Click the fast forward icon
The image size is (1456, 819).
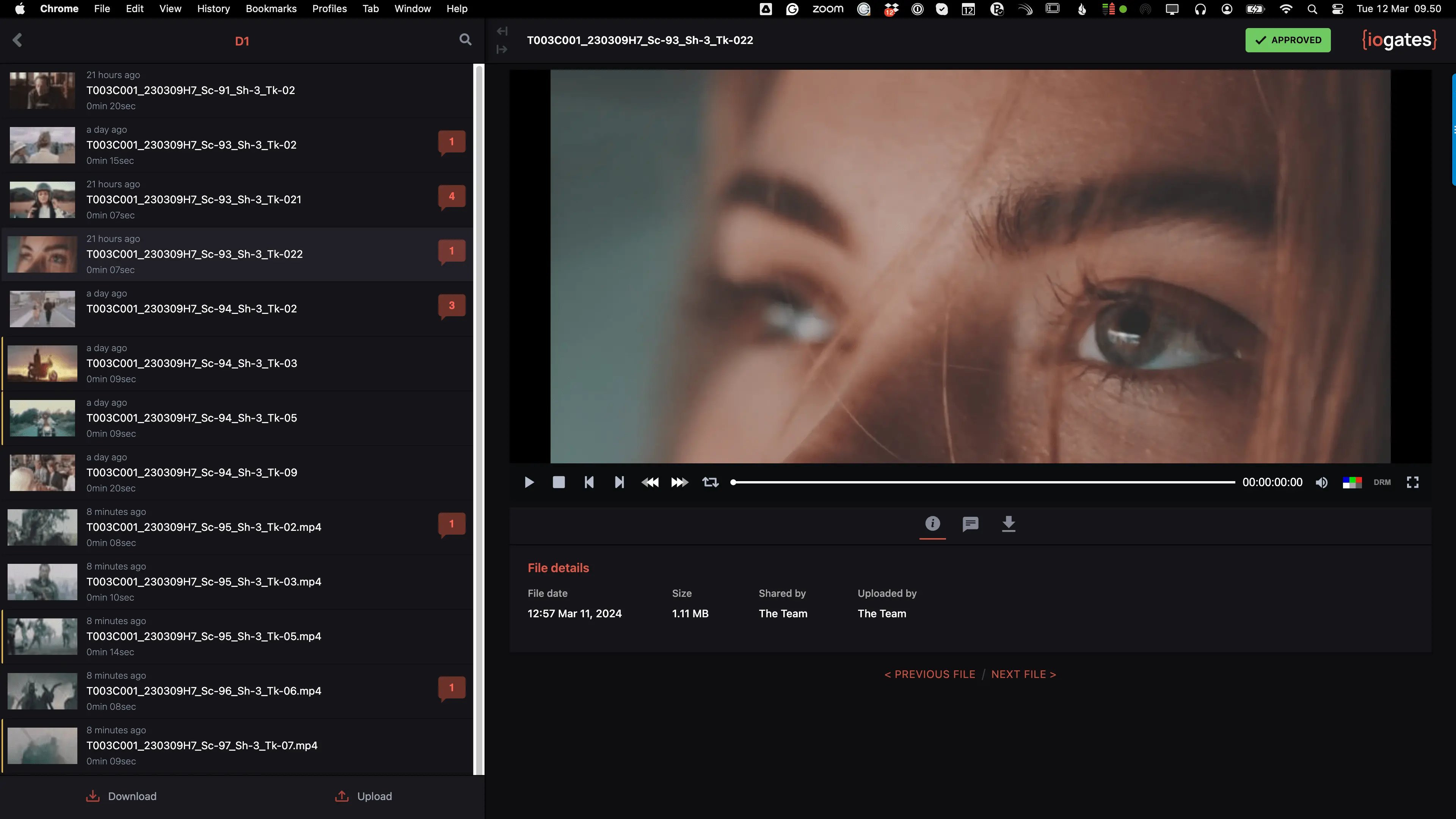(x=679, y=482)
